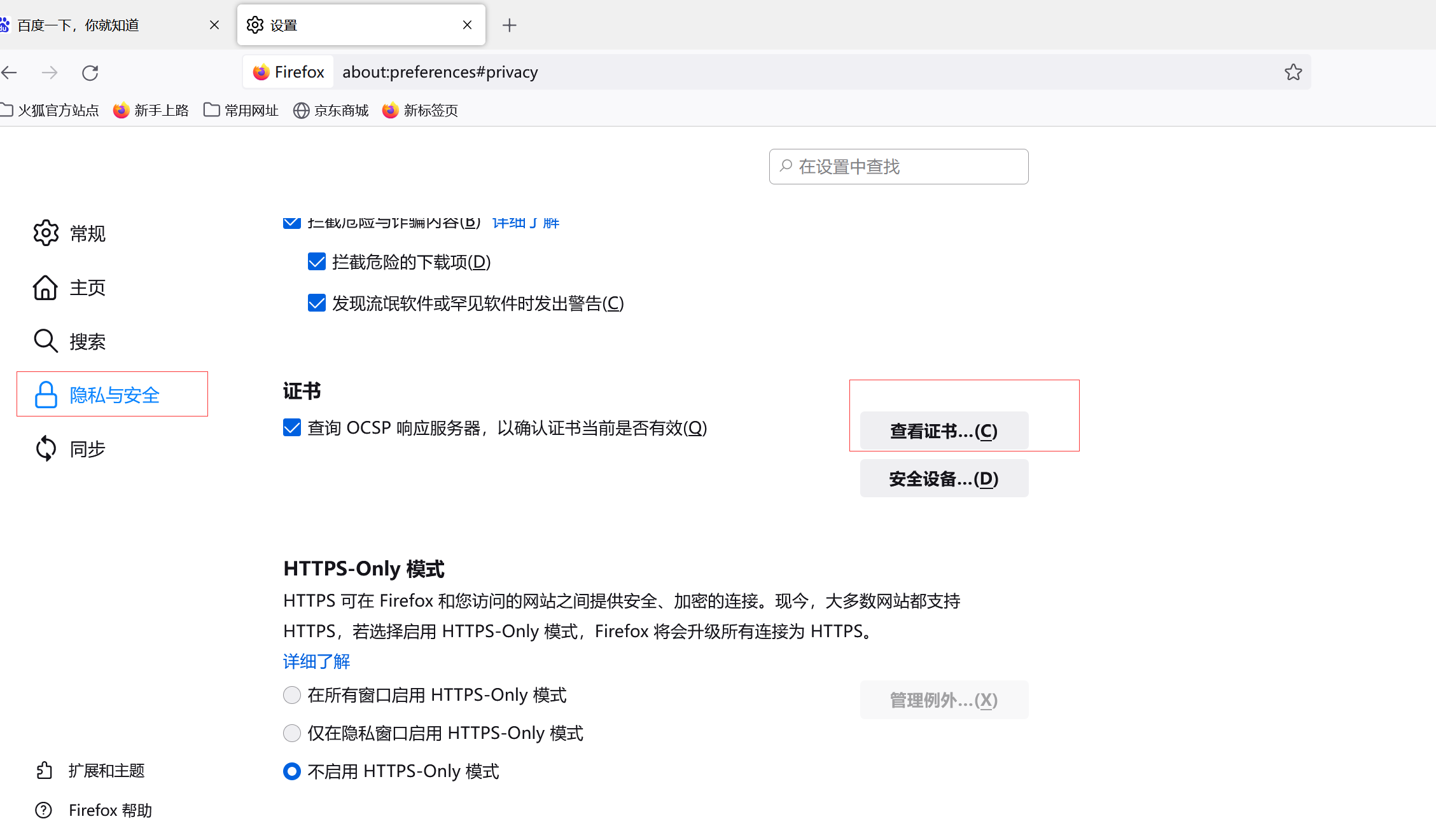The width and height of the screenshot is (1436, 840).
Task: Click 安全设备 security devices button
Action: point(944,478)
